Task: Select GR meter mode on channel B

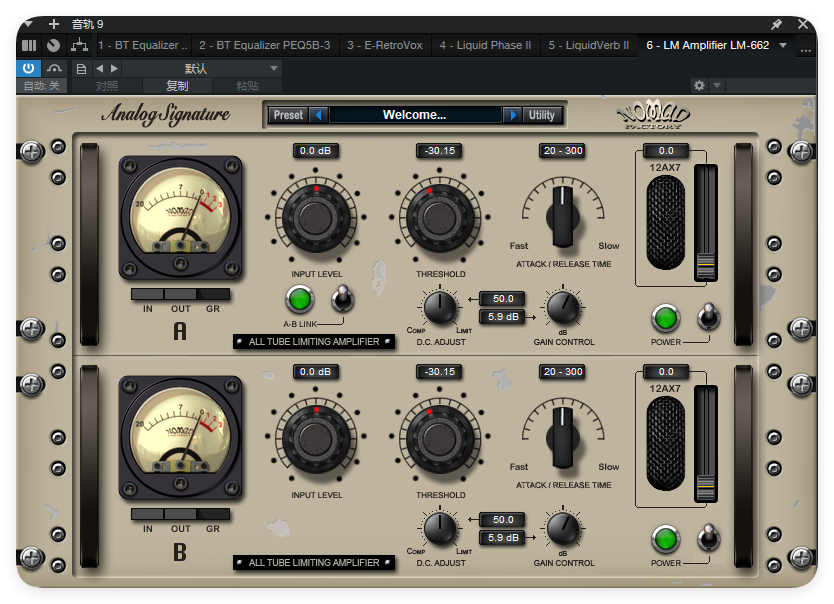Action: coord(213,514)
